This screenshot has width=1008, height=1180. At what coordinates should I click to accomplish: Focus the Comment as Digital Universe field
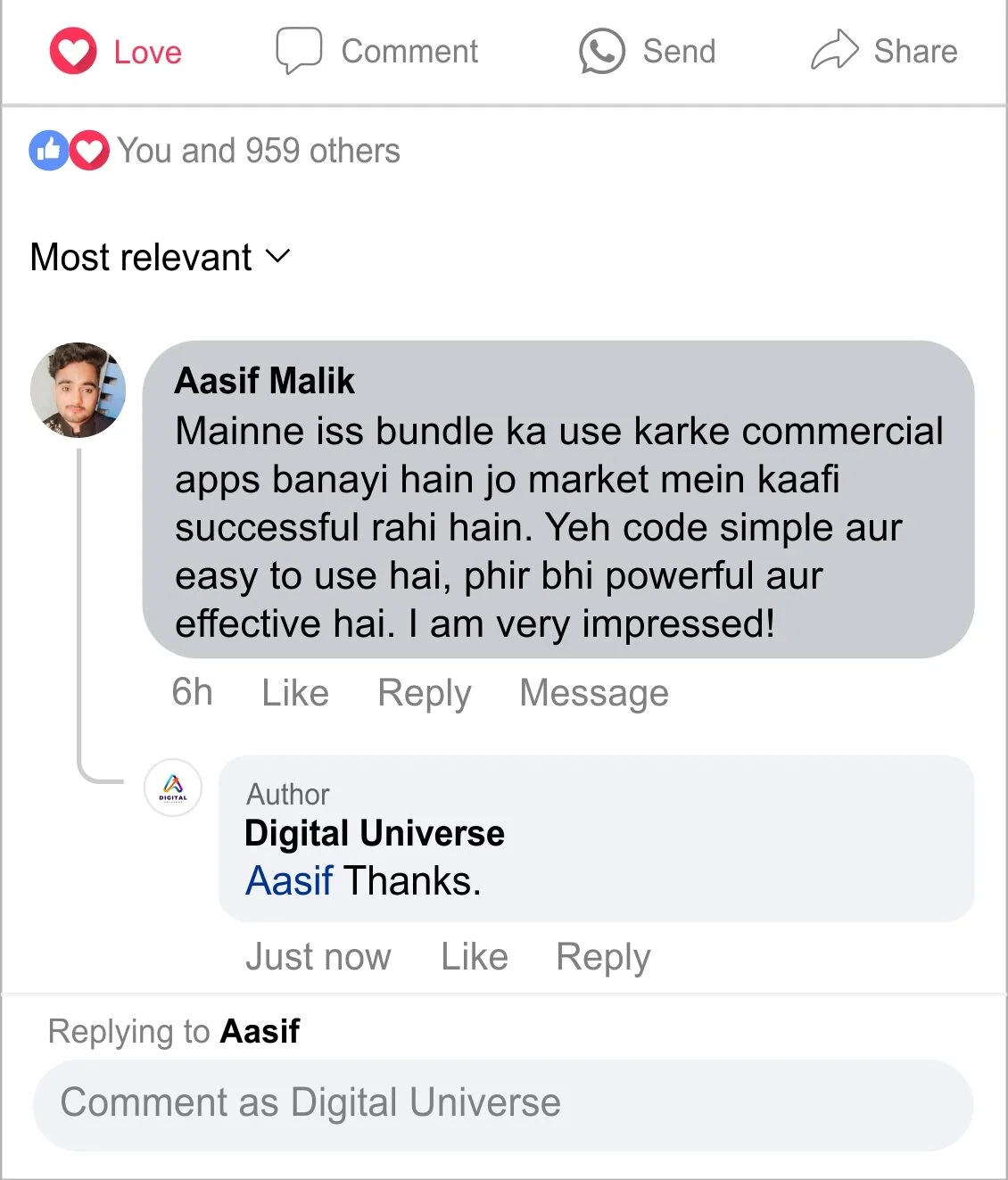pos(503,1104)
